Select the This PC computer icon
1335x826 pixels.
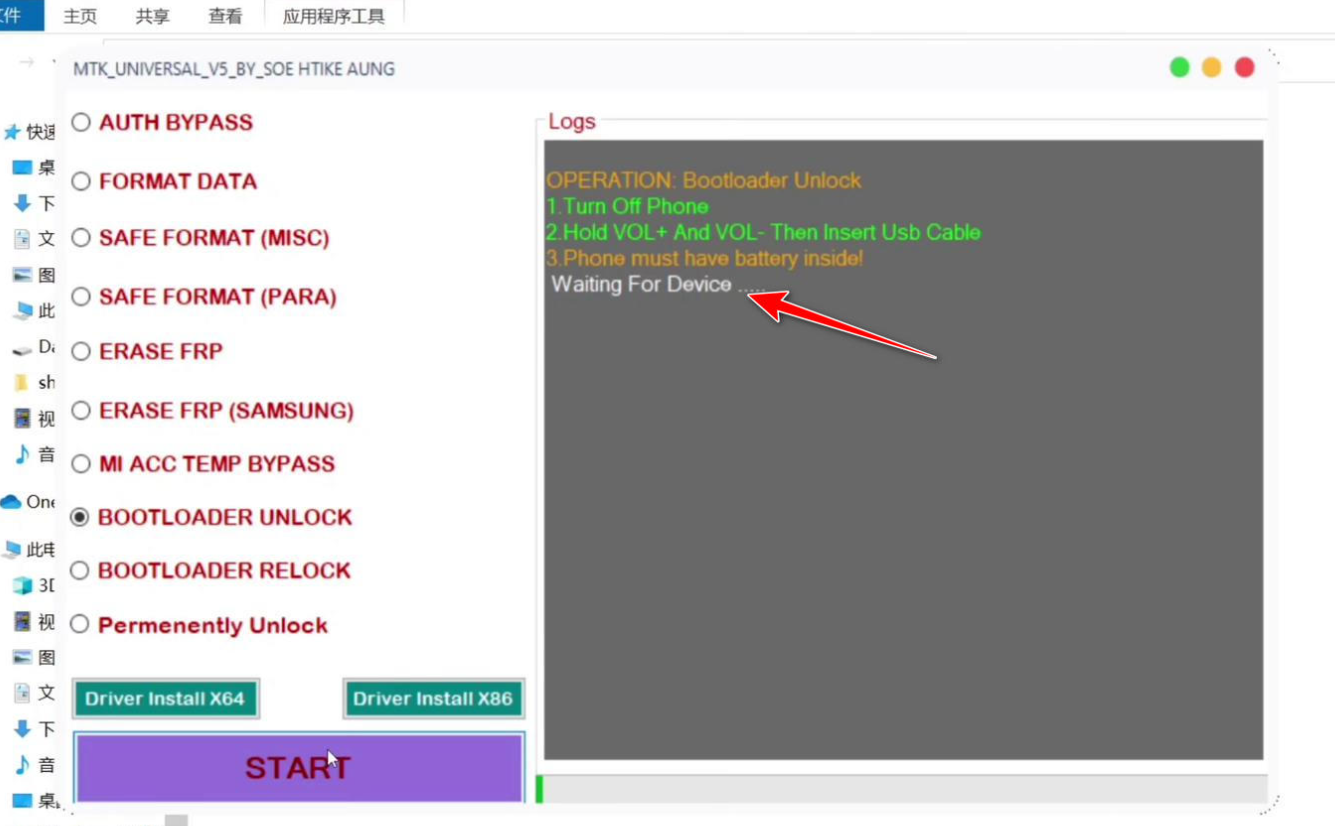pos(22,311)
